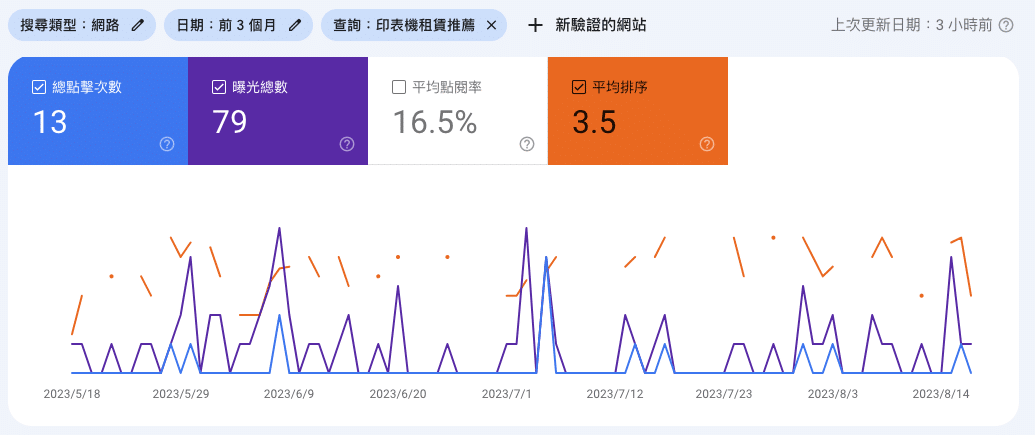Edit the 日期：前 3 個月 filter pencil icon
This screenshot has width=1035, height=435.
pos(295,25)
